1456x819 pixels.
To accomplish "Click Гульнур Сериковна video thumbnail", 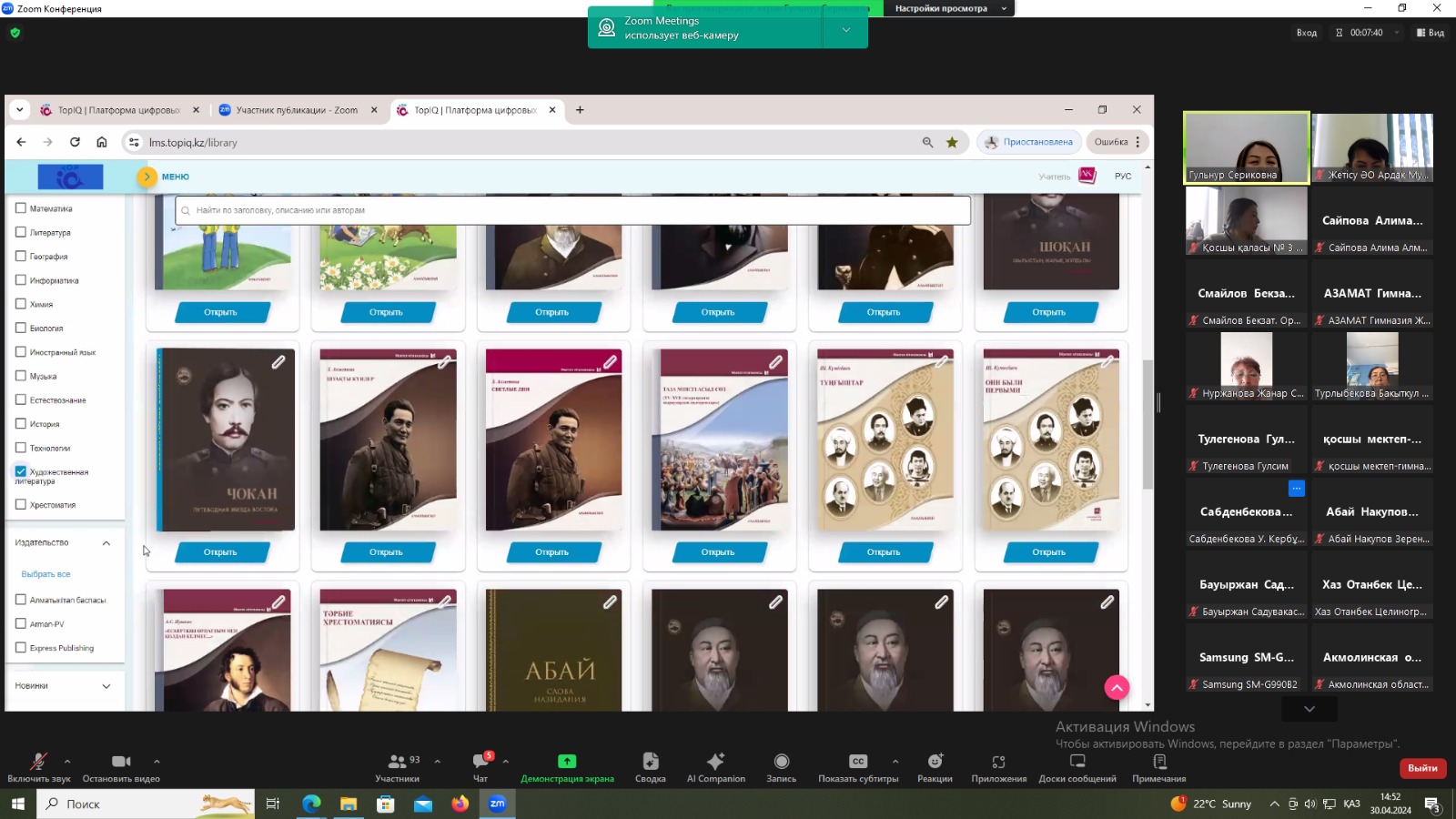I will pos(1247,147).
